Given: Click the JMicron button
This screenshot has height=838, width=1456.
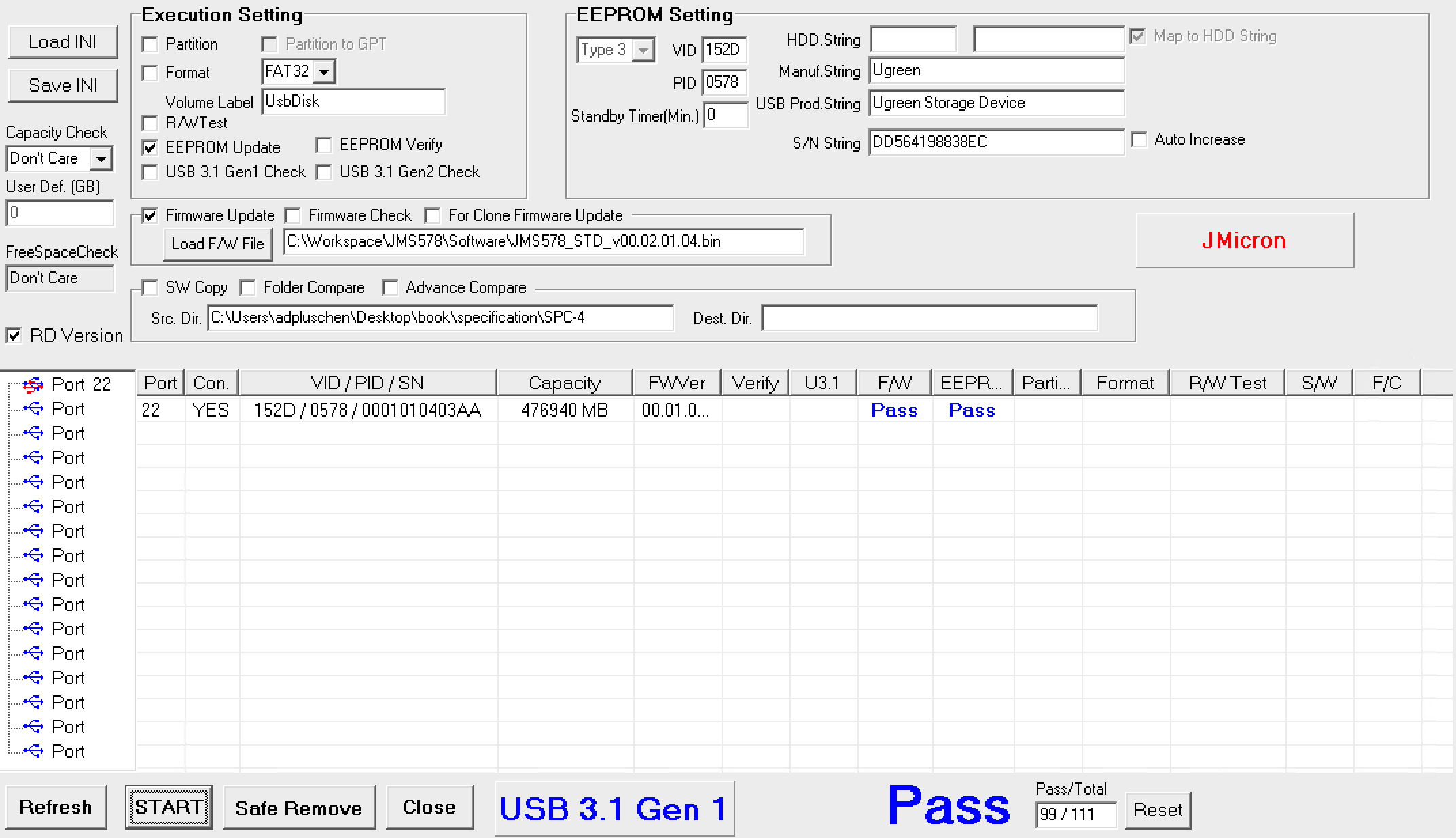Looking at the screenshot, I should click(1244, 241).
